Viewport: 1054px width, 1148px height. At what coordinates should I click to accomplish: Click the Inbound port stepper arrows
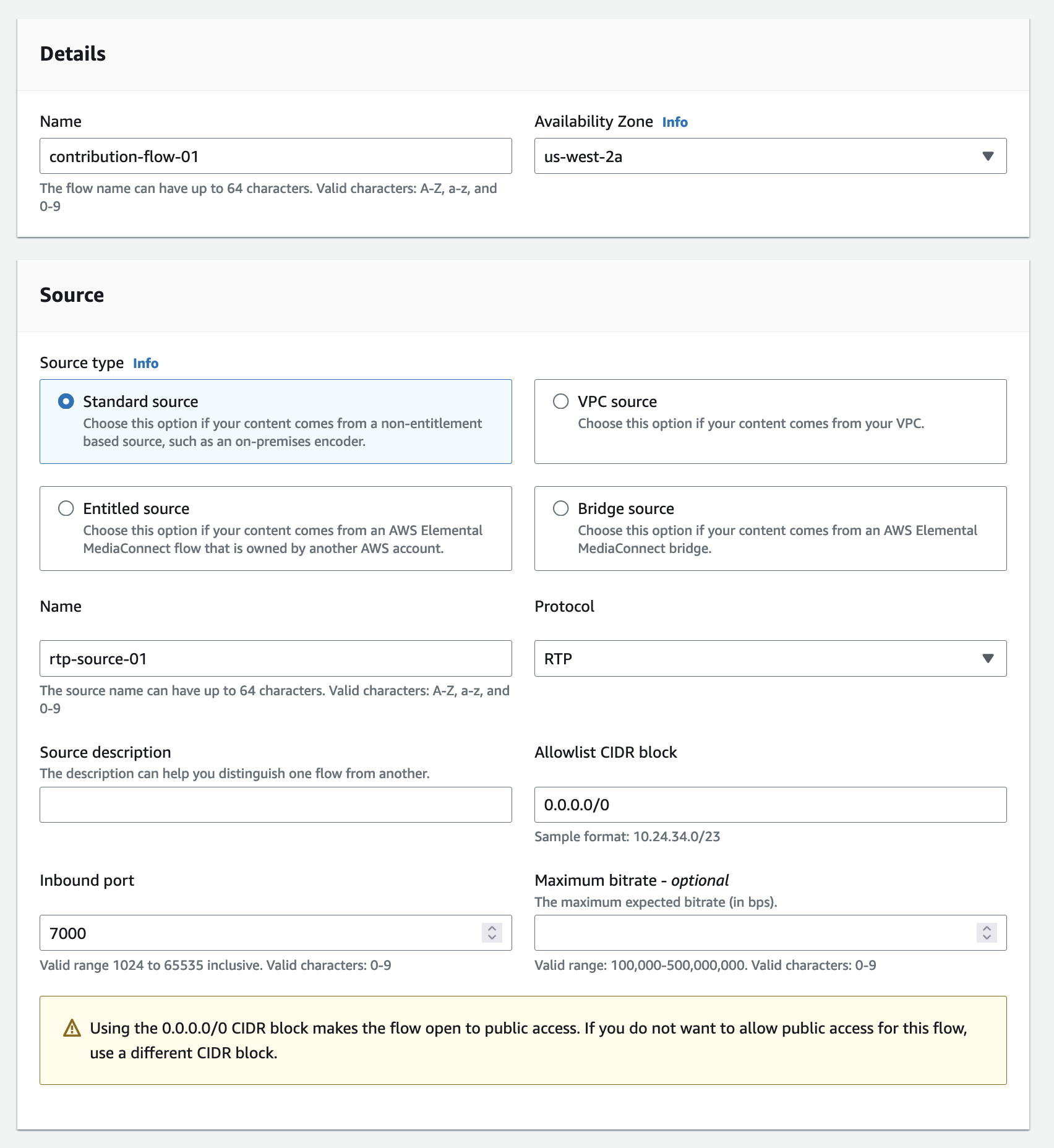pos(492,933)
